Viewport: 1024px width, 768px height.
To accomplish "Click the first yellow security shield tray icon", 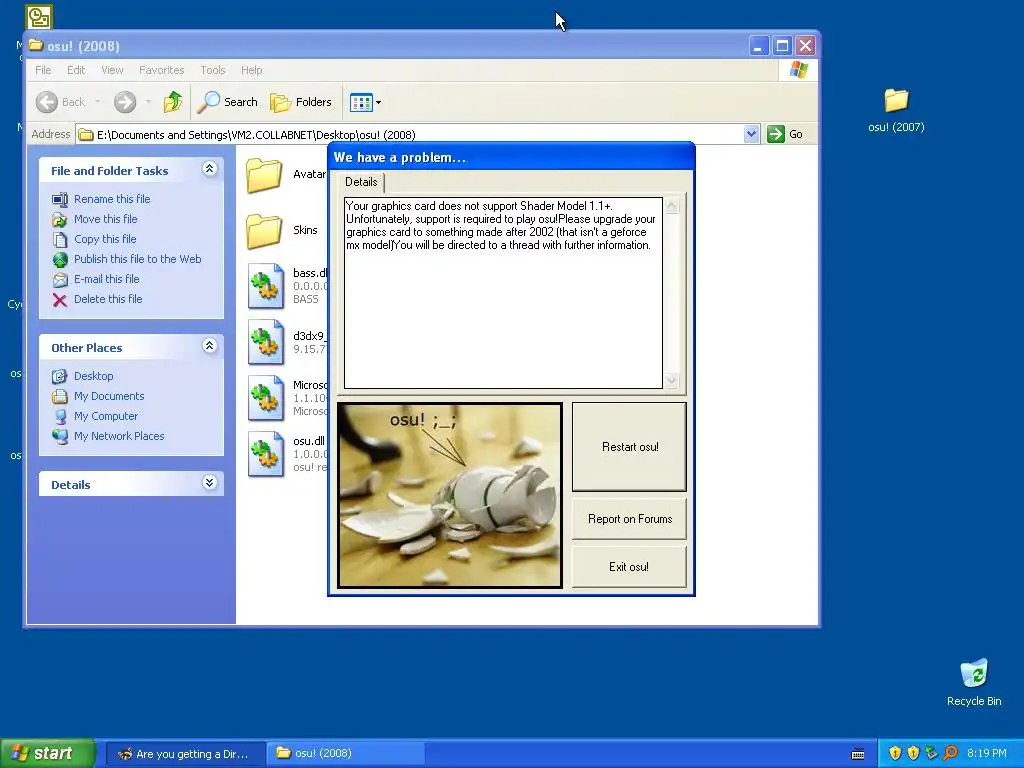I will tap(895, 754).
